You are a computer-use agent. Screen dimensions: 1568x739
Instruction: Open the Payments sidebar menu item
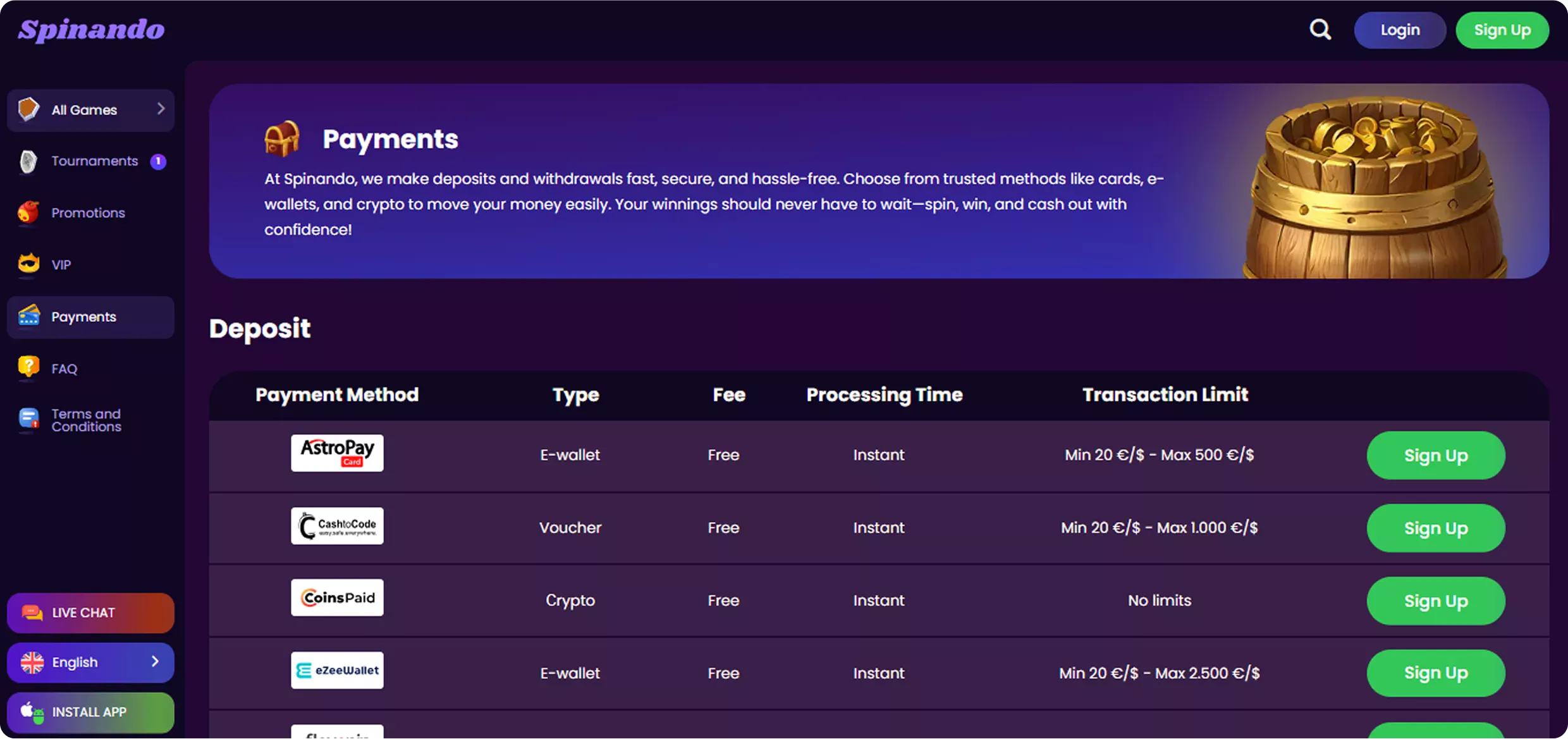point(90,317)
